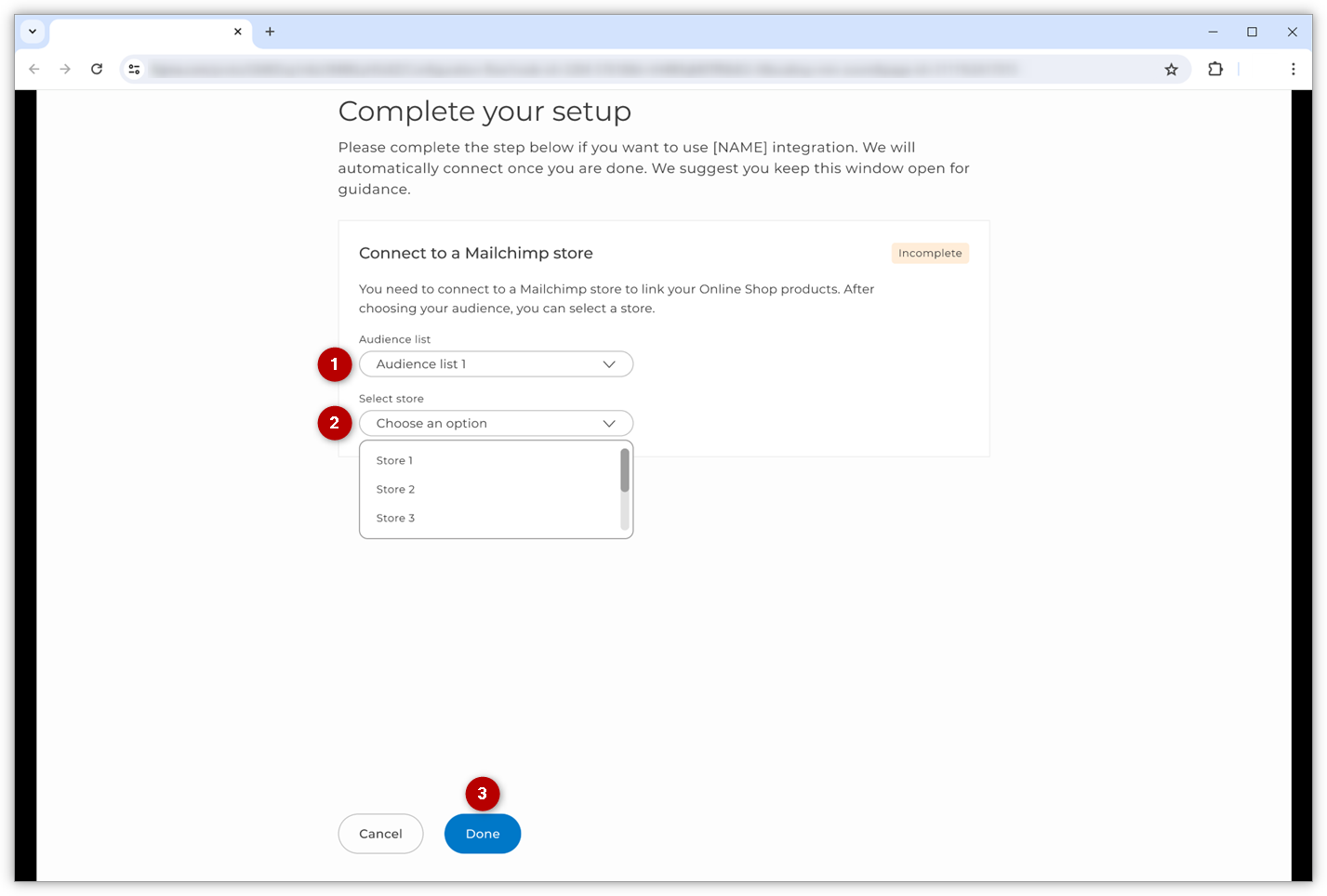Select Store 3 from the list

point(395,518)
